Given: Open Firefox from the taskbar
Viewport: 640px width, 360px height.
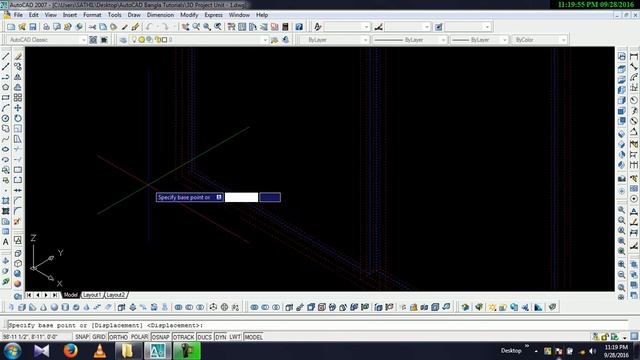Looking at the screenshot, I should click(71, 351).
